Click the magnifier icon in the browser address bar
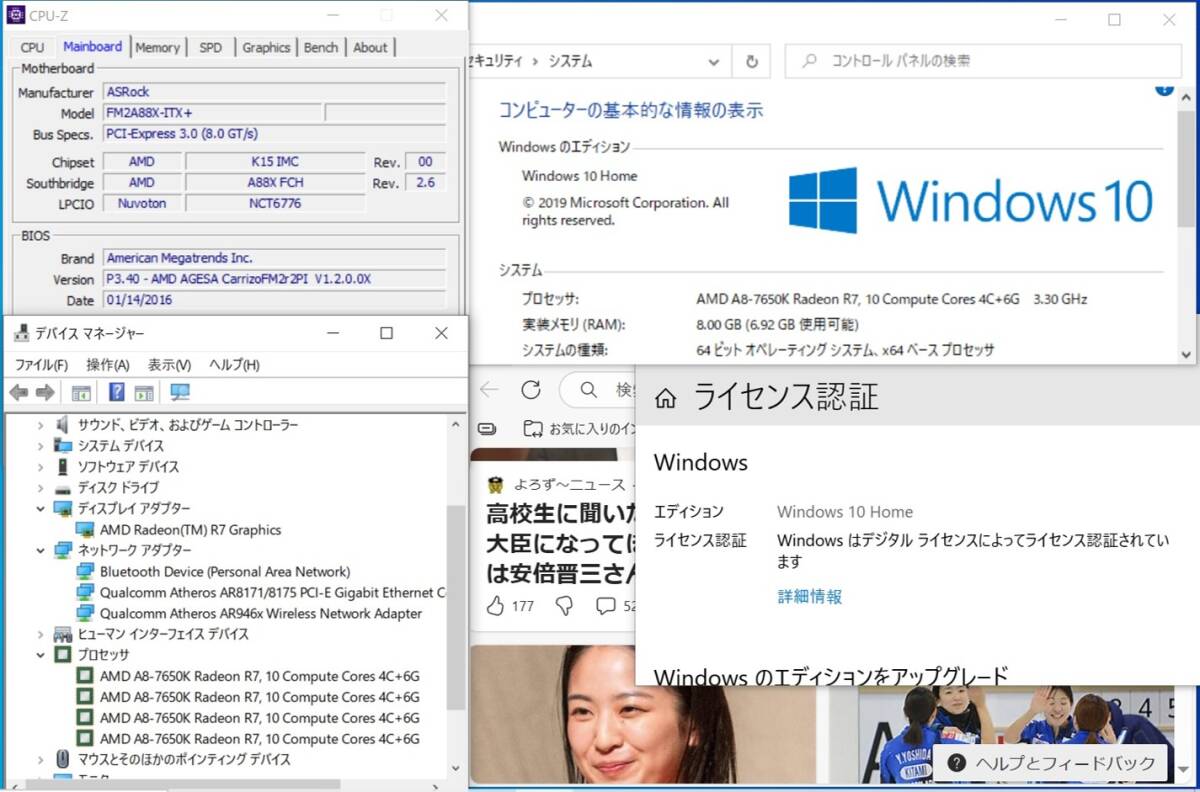The width and height of the screenshot is (1200, 792). point(590,389)
